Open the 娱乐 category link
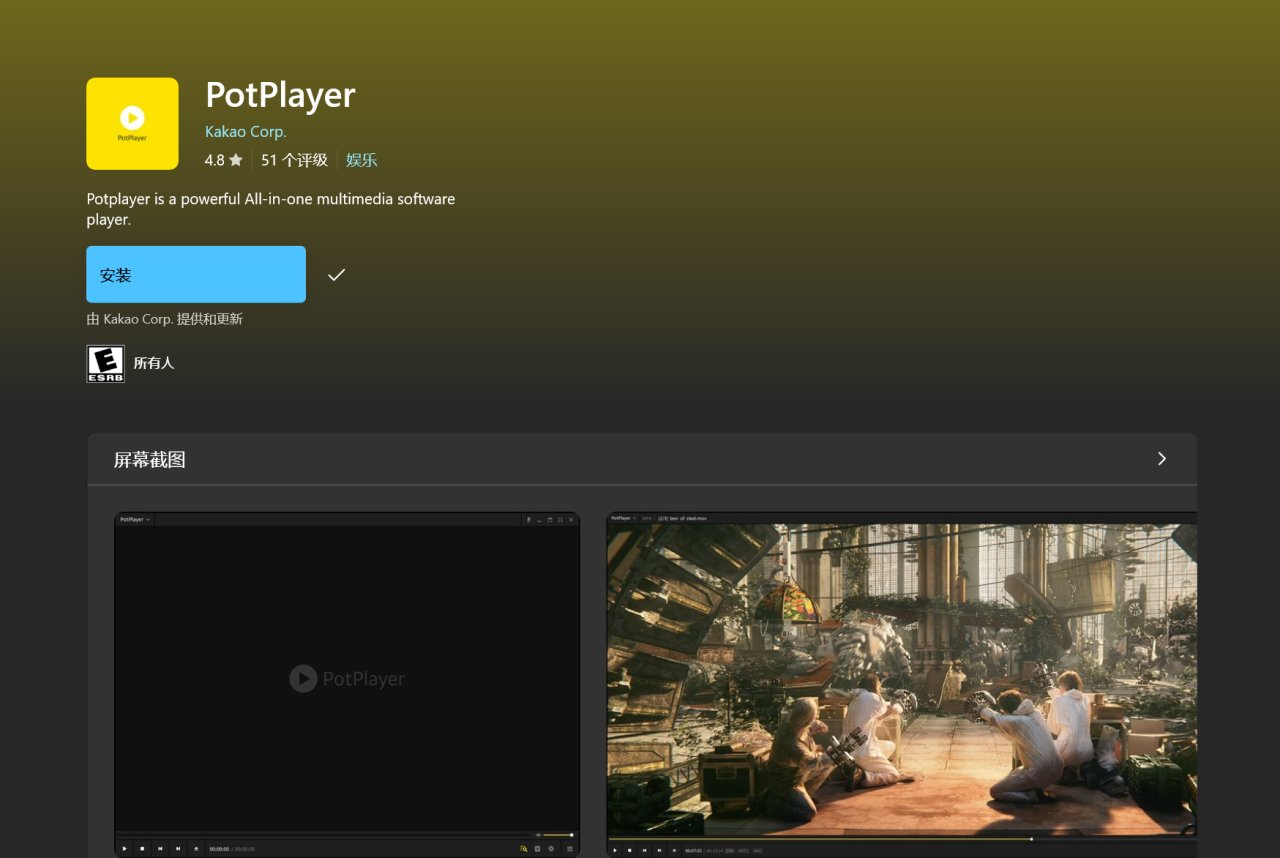Image resolution: width=1280 pixels, height=858 pixels. pyautogui.click(x=362, y=160)
